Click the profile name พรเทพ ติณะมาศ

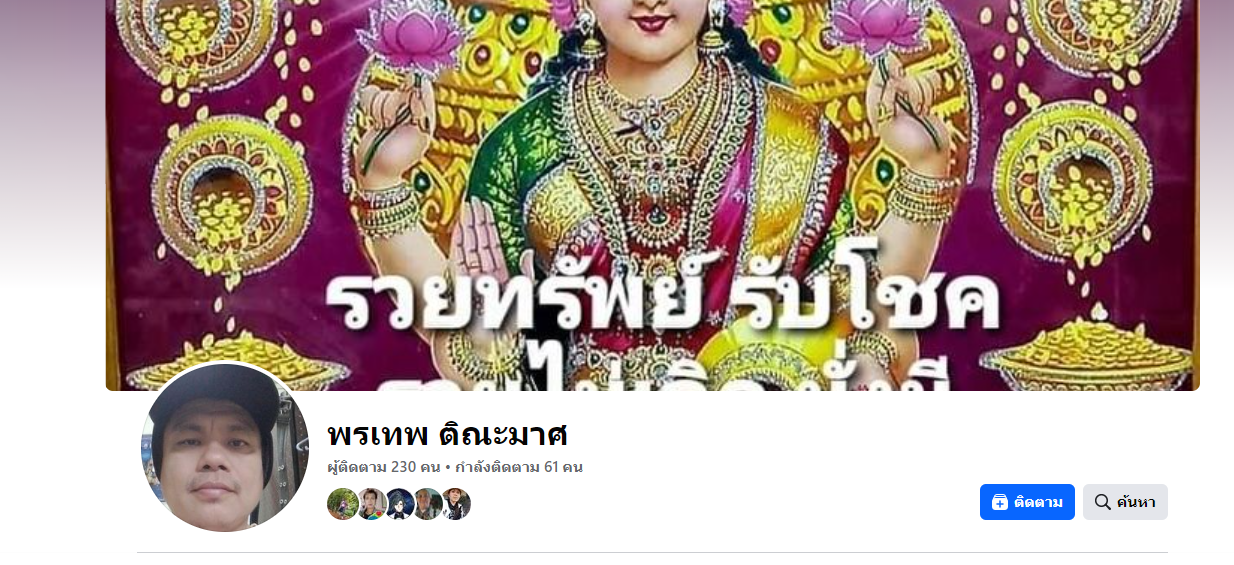pos(447,434)
